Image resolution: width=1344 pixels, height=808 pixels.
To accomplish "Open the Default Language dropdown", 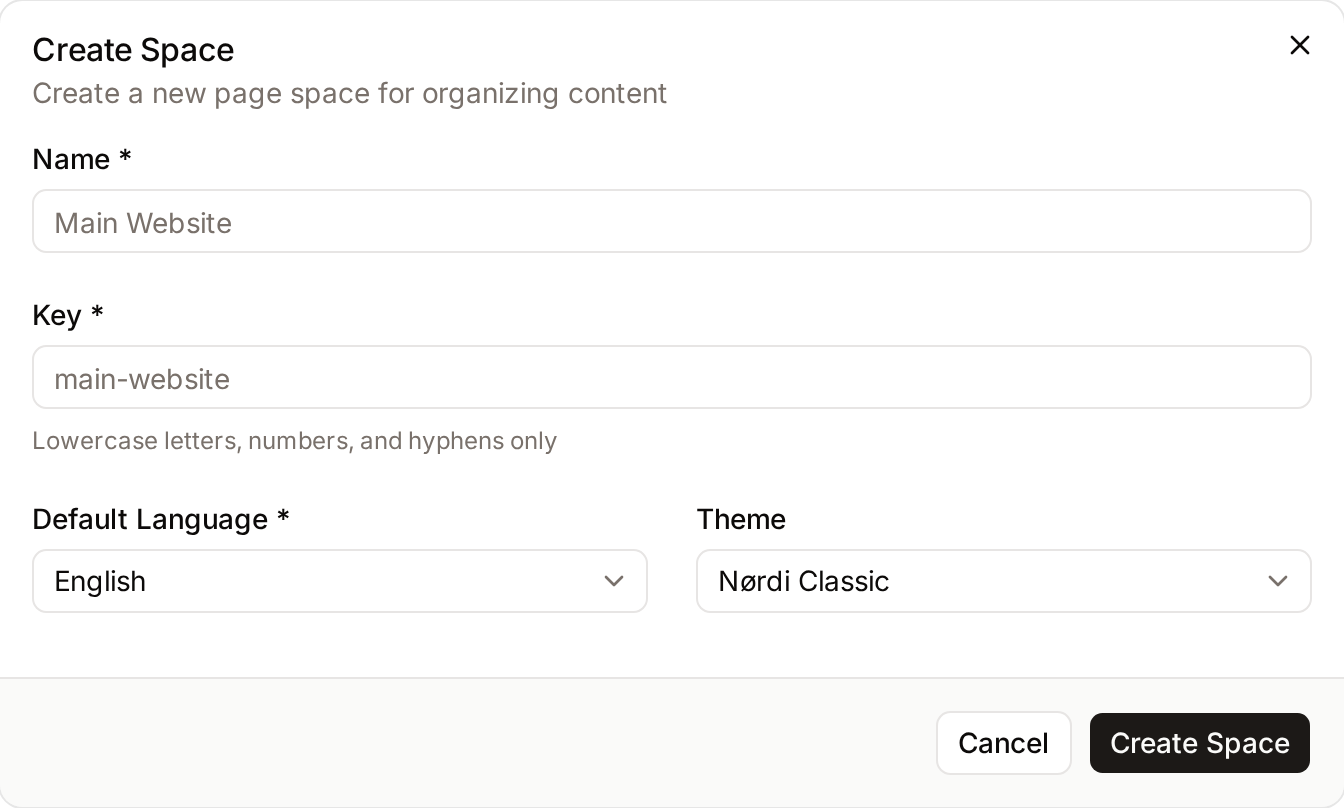I will coord(340,581).
